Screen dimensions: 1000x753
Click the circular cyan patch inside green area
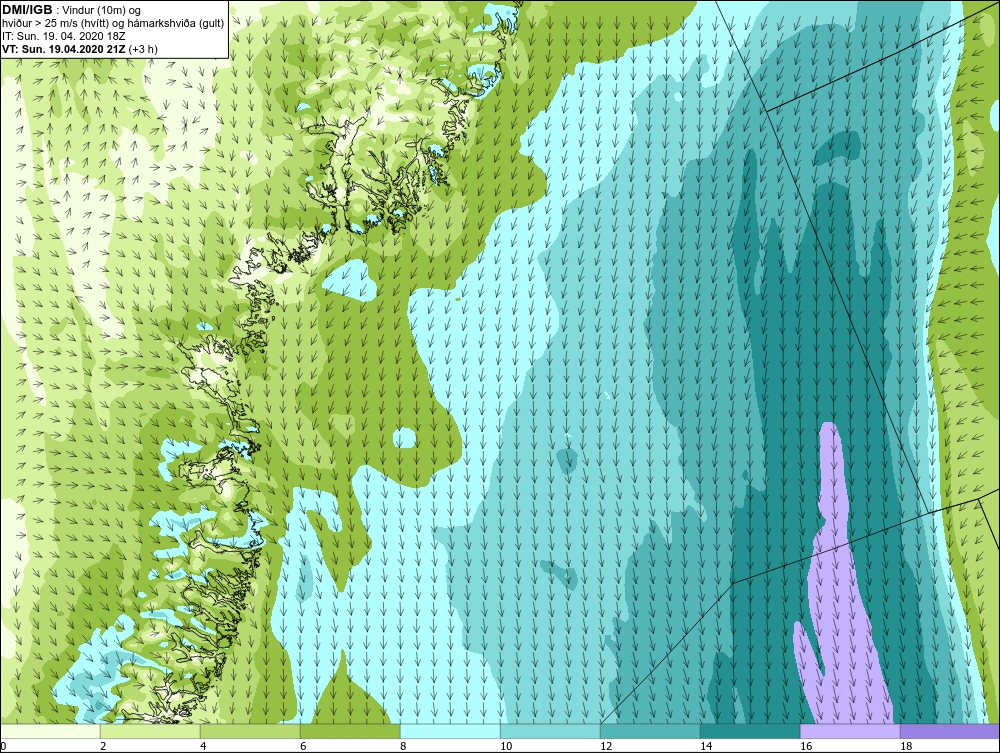pyautogui.click(x=404, y=438)
